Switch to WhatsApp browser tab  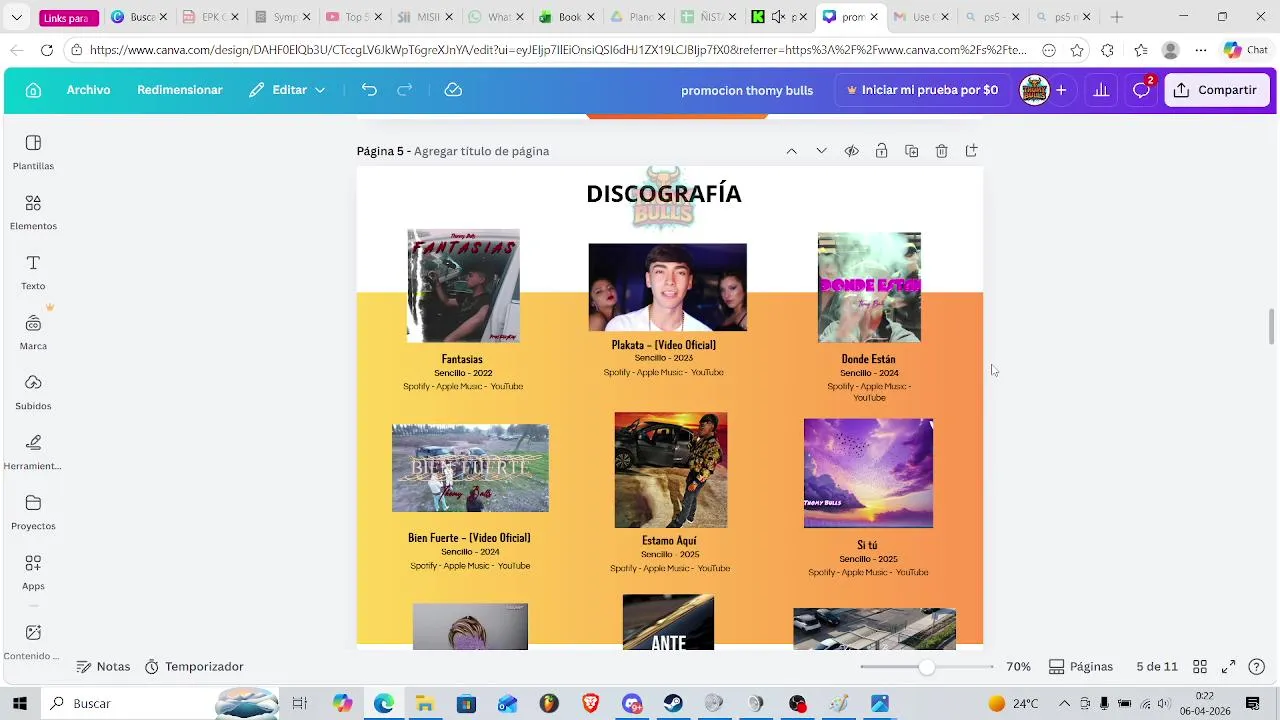496,17
